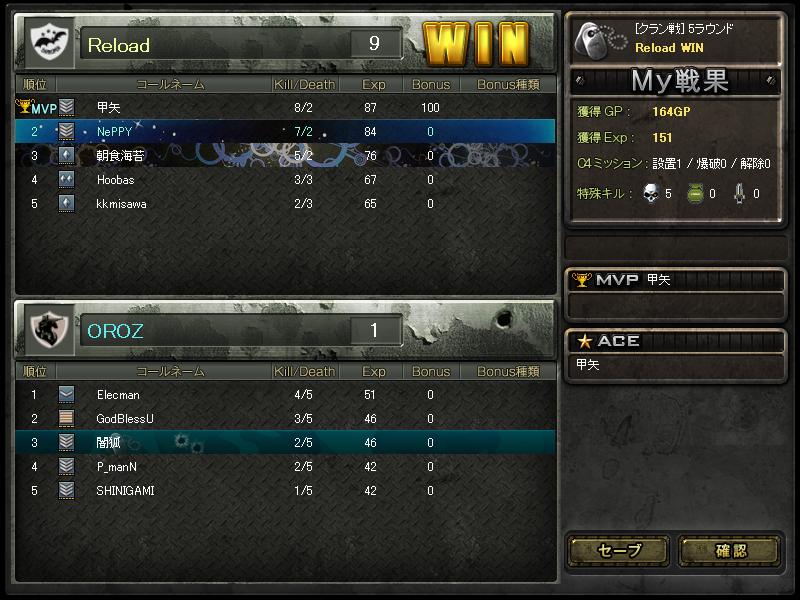Viewport: 800px width, 600px height.
Task: Click the Reload clan bat emblem
Action: [49, 42]
